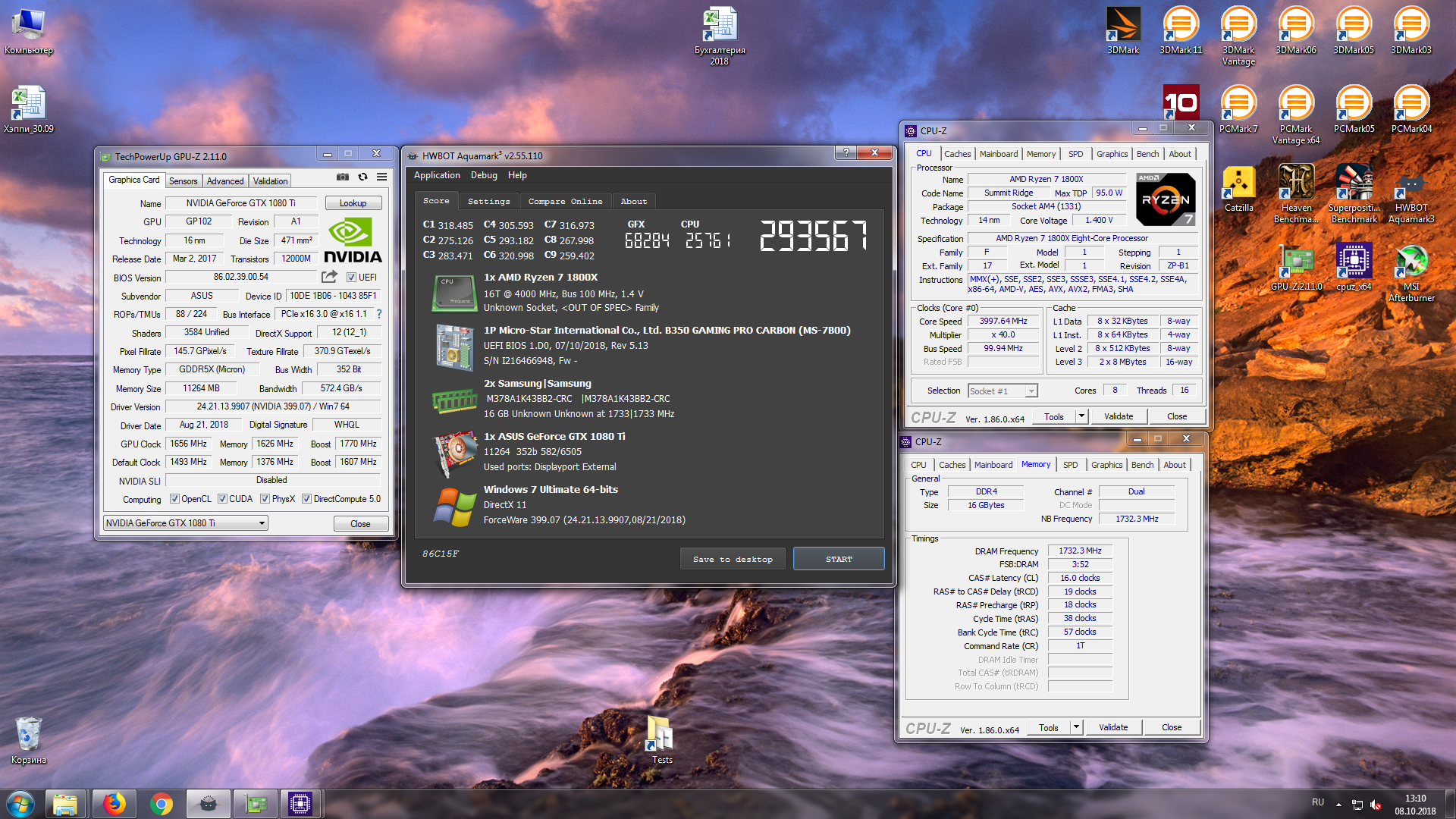This screenshot has width=1456, height=819.
Task: Open the Compare Online tab
Action: tap(565, 202)
